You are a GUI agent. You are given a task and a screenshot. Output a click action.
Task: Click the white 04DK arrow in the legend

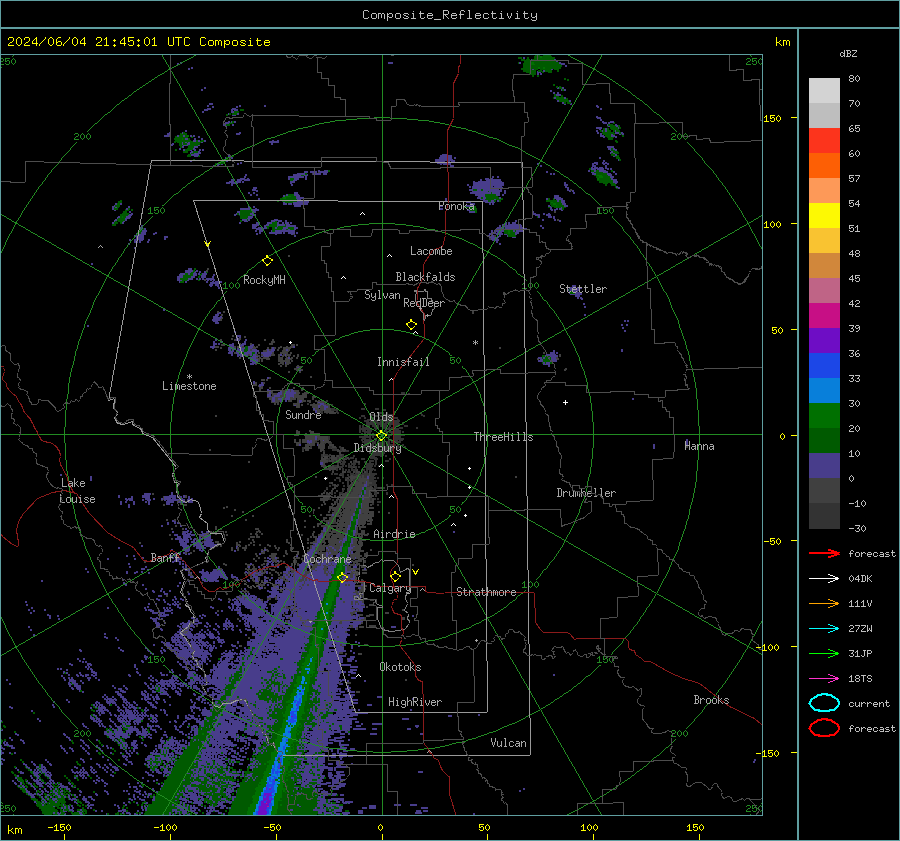(824, 578)
